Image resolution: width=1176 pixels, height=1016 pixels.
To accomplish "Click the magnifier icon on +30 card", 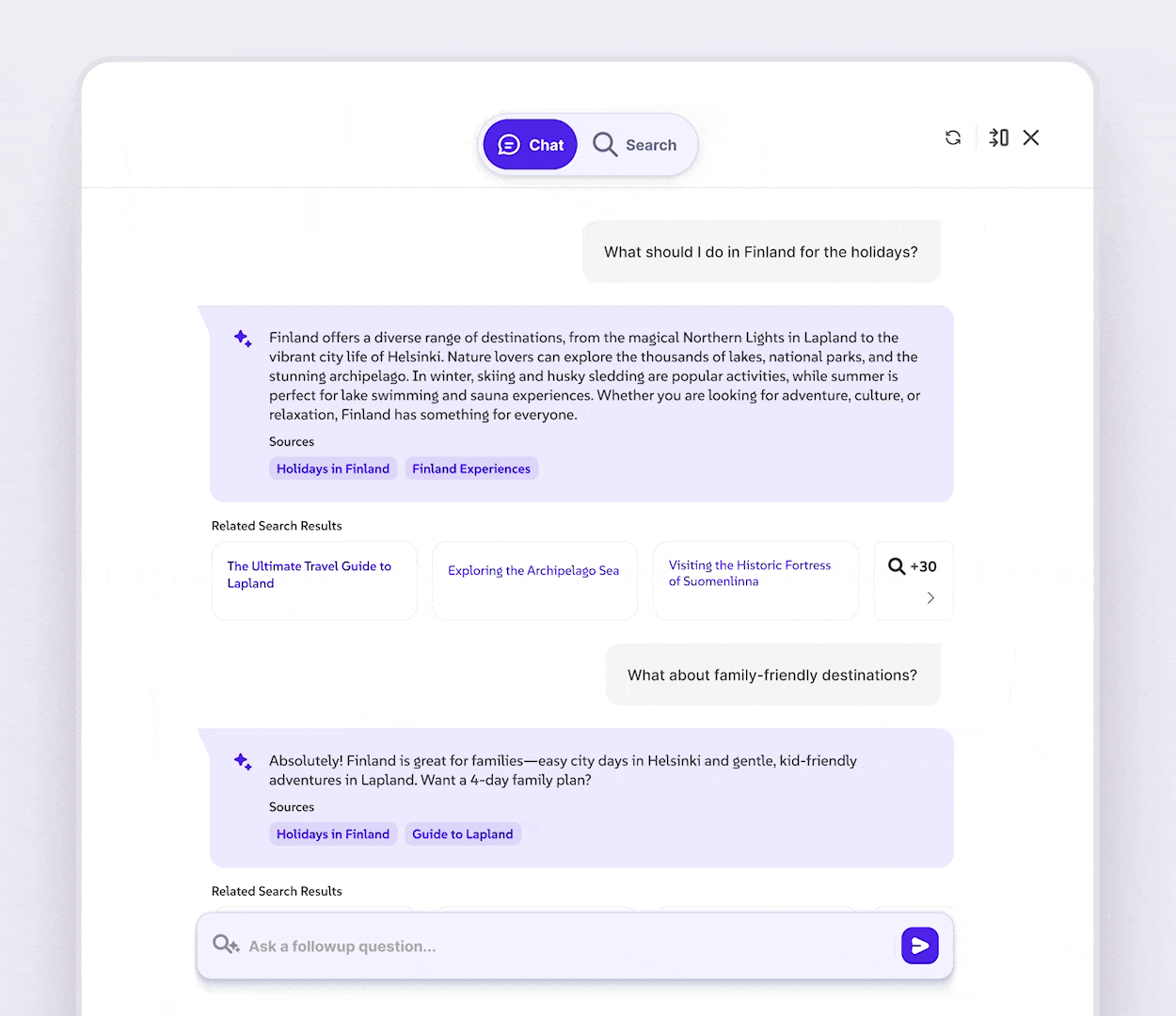I will (x=897, y=566).
